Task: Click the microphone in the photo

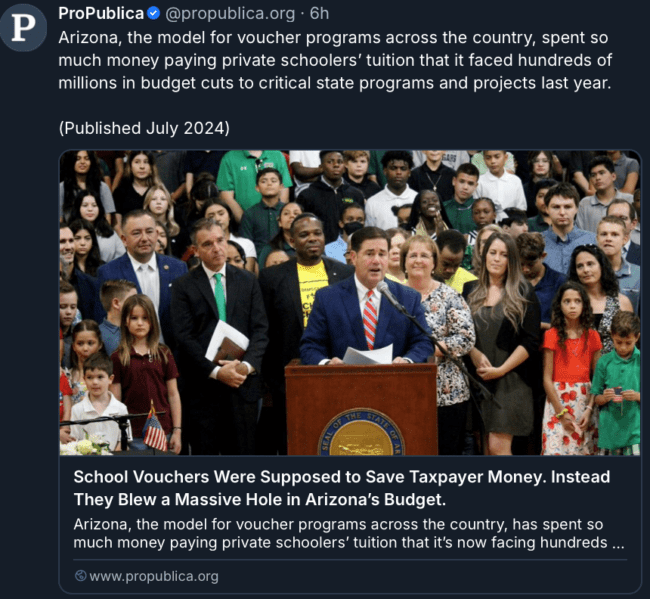Action: tap(390, 296)
